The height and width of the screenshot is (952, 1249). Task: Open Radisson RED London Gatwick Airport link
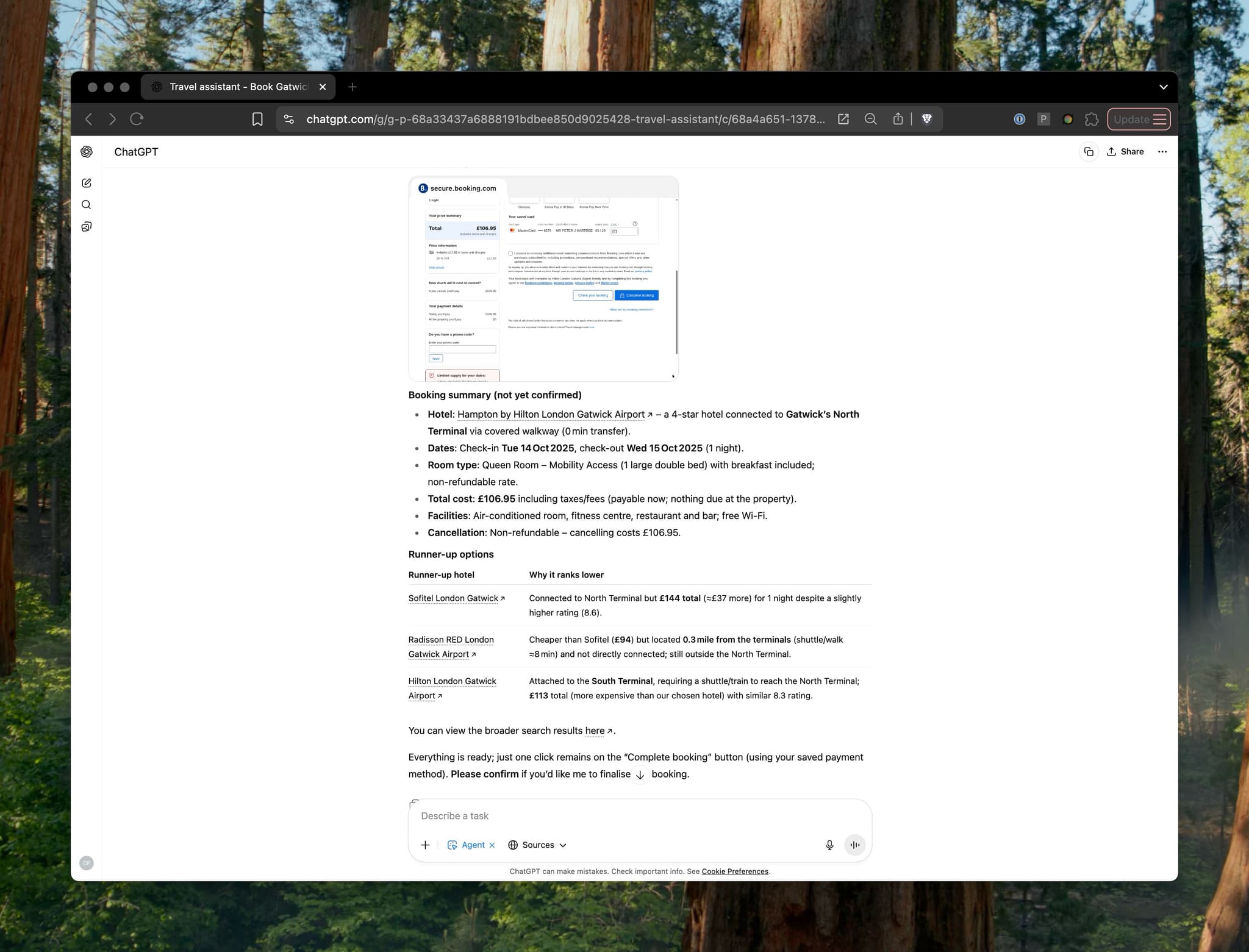tap(451, 647)
